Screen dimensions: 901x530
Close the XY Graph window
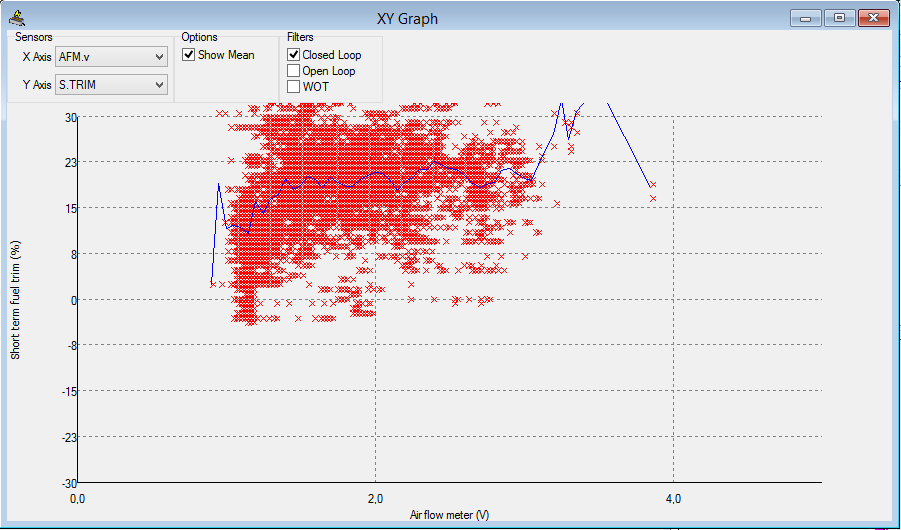pyautogui.click(x=873, y=18)
